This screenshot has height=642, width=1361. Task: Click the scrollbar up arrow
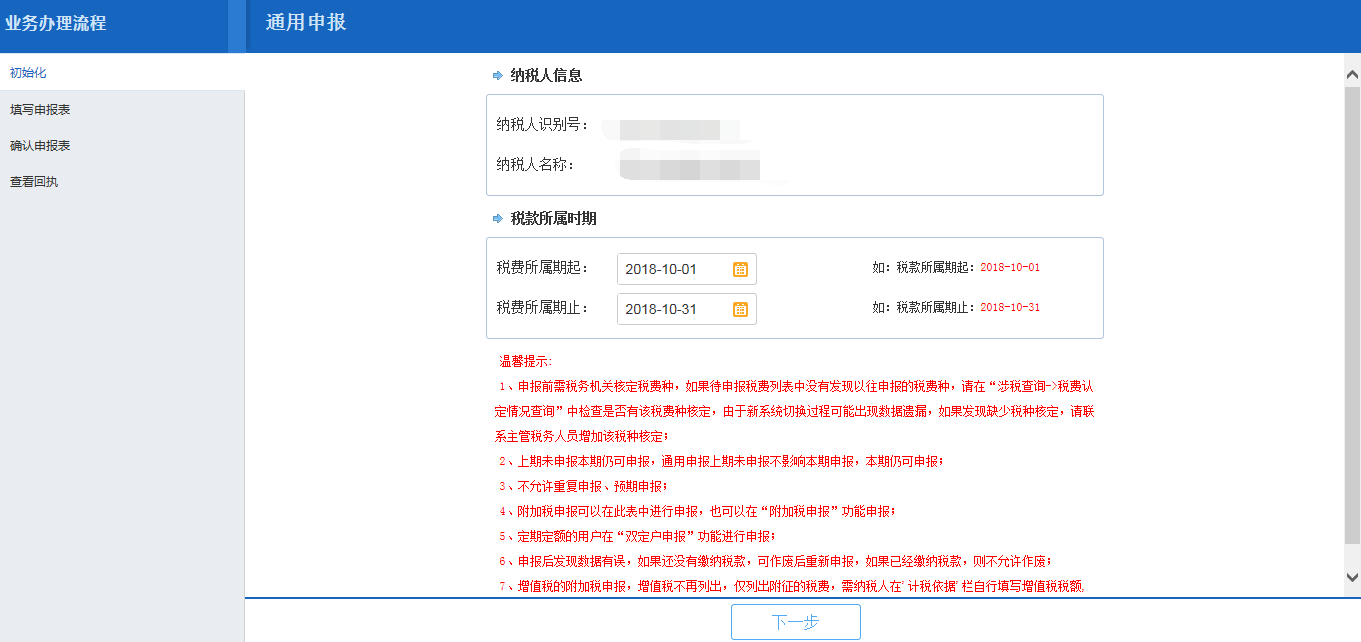point(1353,72)
